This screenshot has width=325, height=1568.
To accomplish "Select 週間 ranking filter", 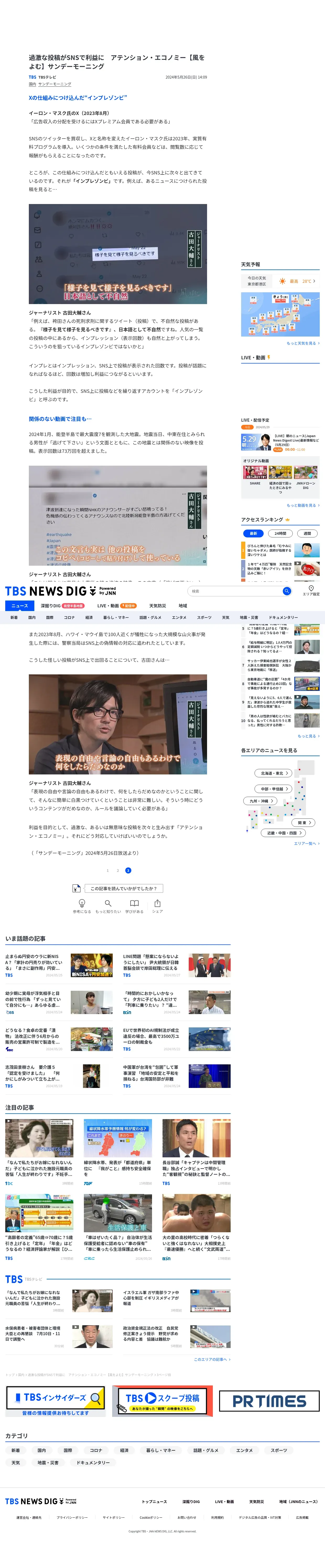I will (307, 533).
